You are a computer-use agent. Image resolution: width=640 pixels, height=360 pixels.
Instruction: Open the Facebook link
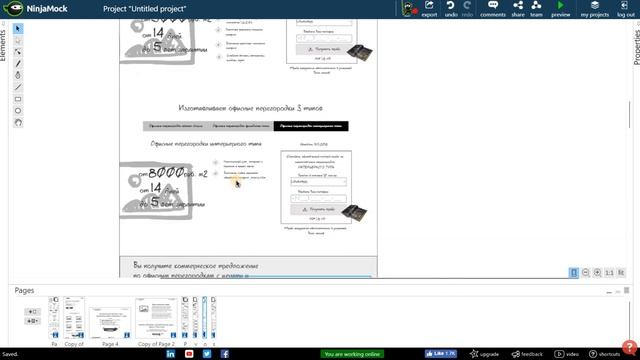tap(225, 354)
